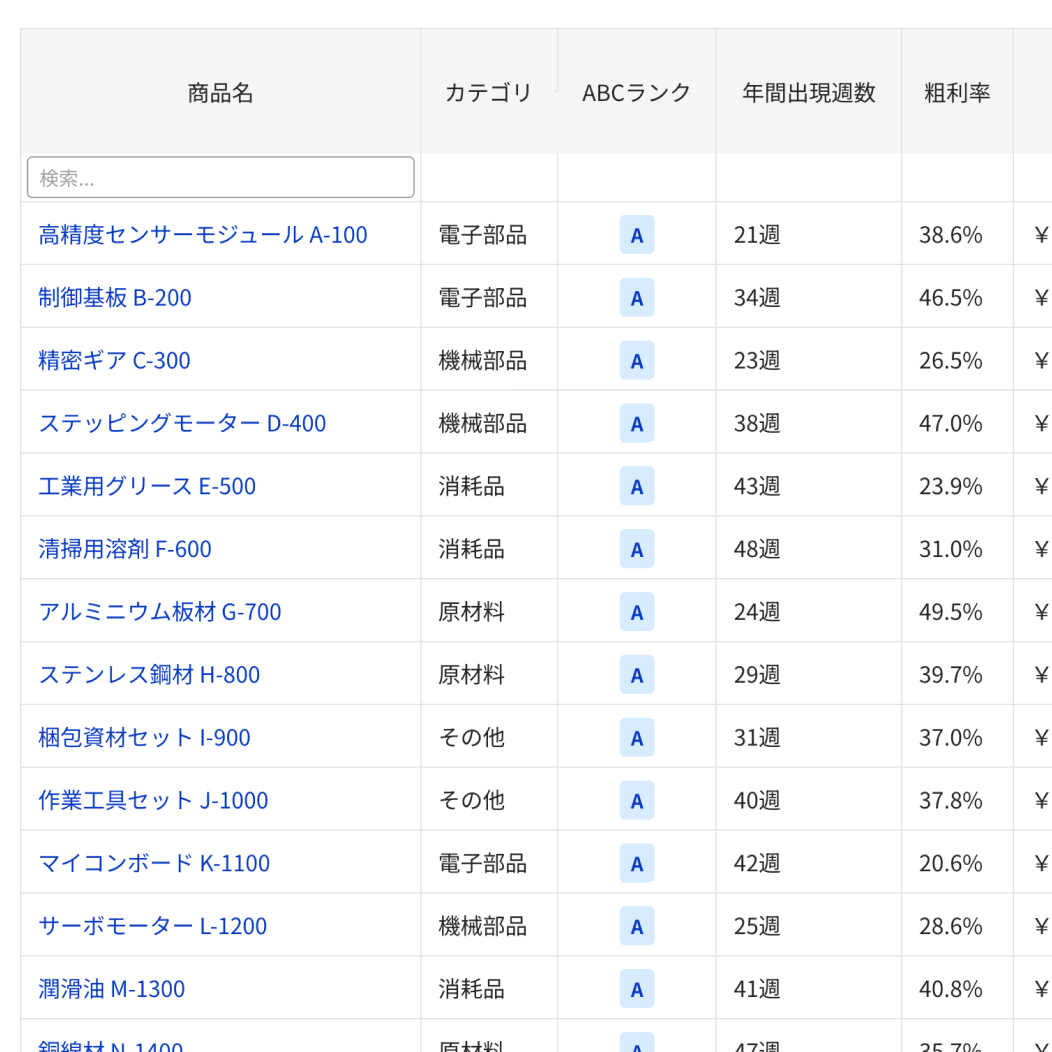
Task: Click the A rank badge for I-900 row
Action: pos(637,737)
